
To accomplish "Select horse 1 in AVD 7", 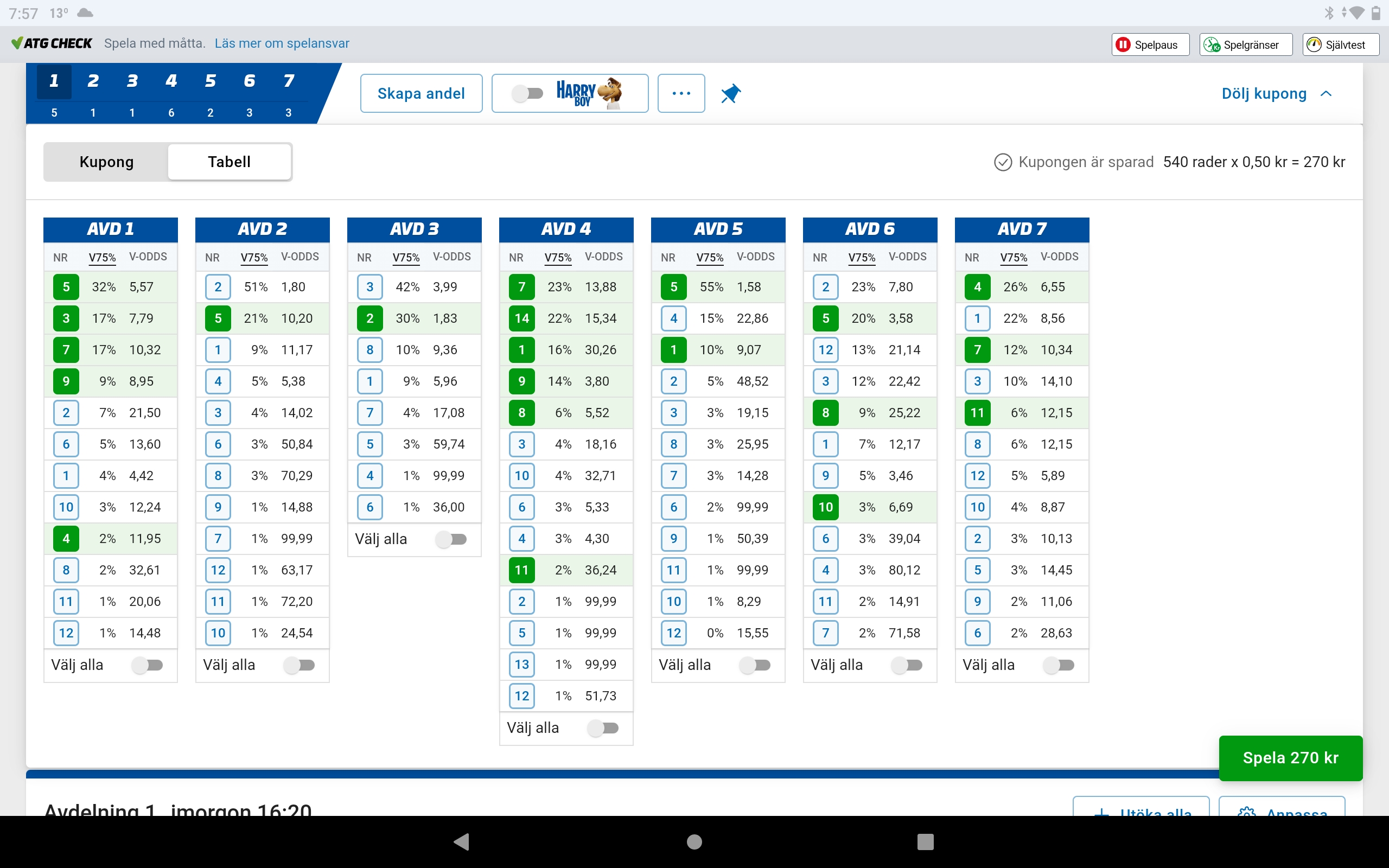I will coord(978,318).
